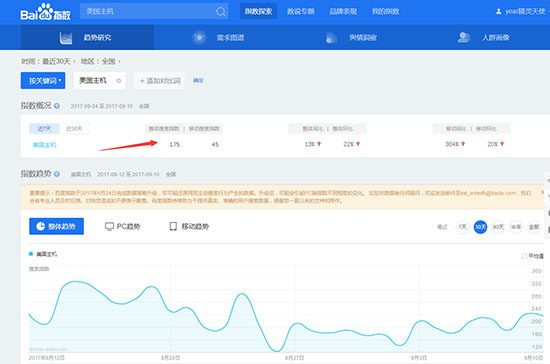
Task: Click the 304% mobile year-on-year value
Action: tap(452, 144)
